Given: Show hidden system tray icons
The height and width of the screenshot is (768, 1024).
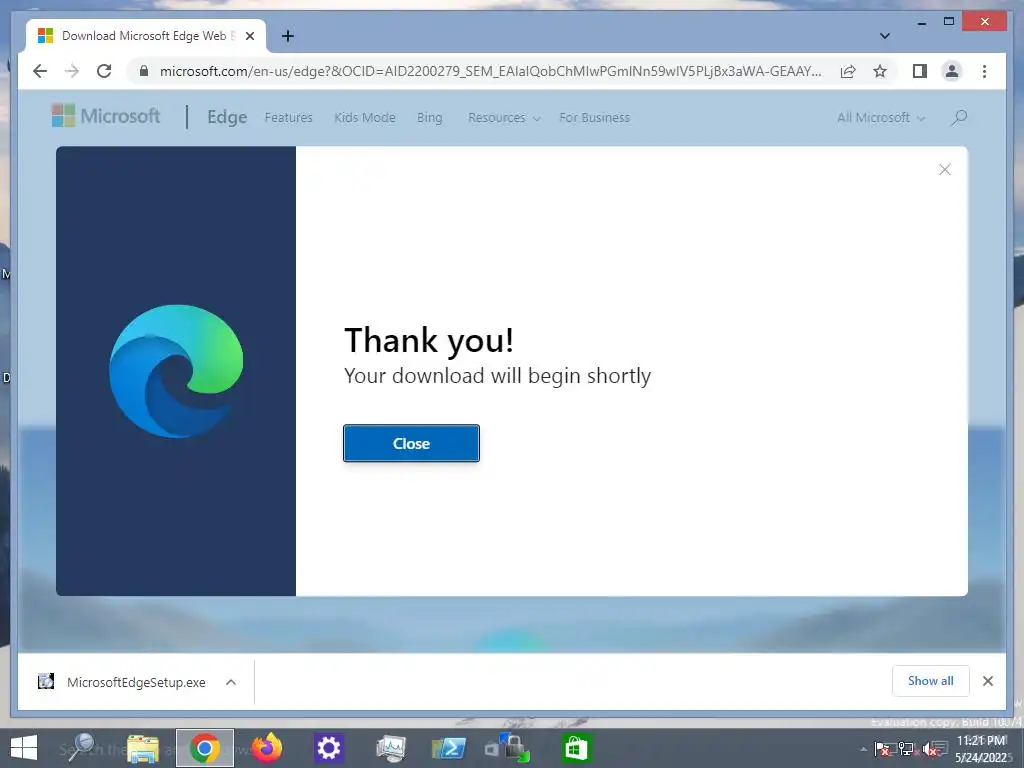Looking at the screenshot, I should [x=863, y=749].
